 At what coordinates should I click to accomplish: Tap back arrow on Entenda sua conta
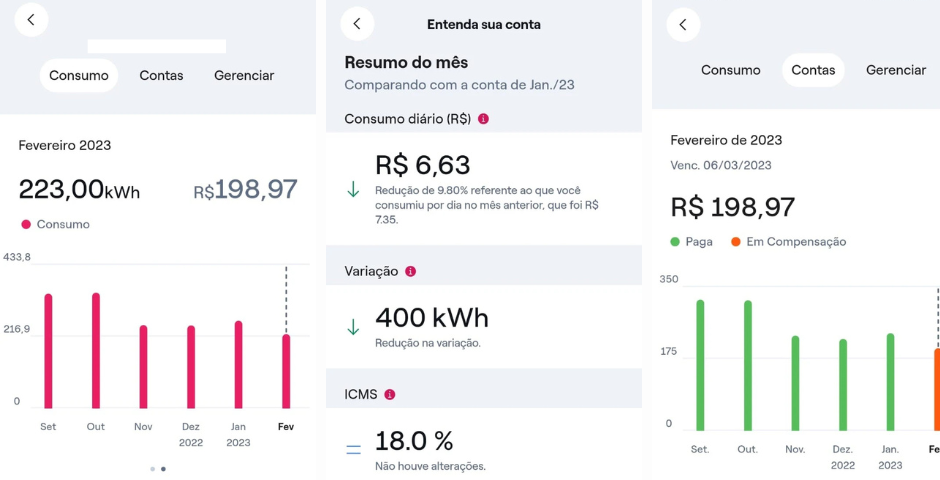[357, 24]
